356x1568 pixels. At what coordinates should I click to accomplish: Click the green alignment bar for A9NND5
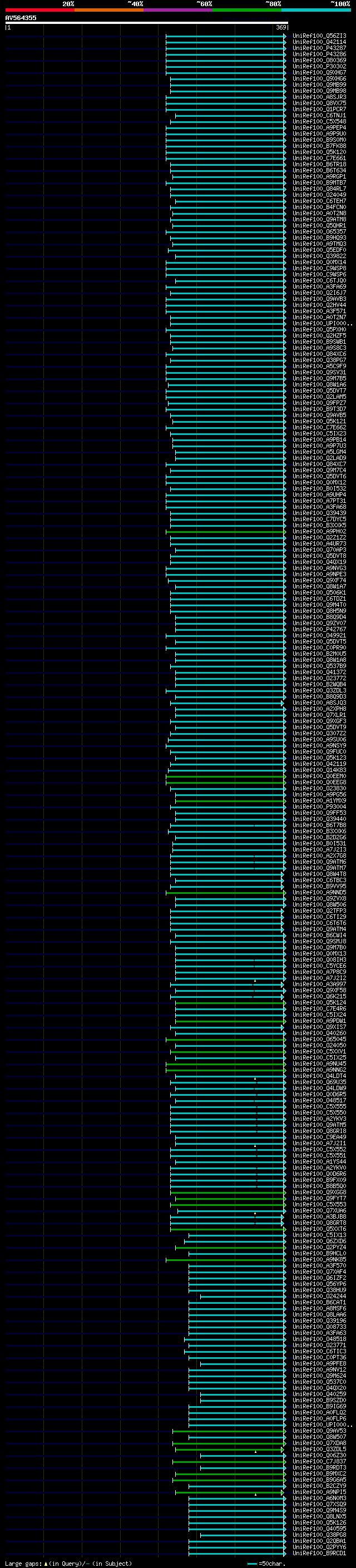226,892
